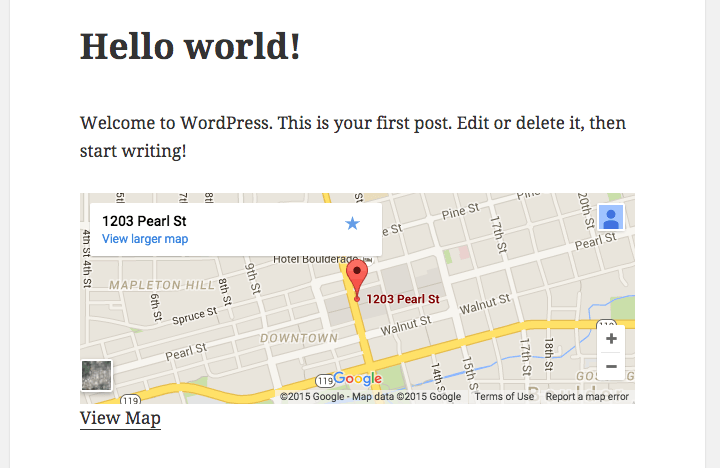Click the blue star save icon

tap(352, 224)
